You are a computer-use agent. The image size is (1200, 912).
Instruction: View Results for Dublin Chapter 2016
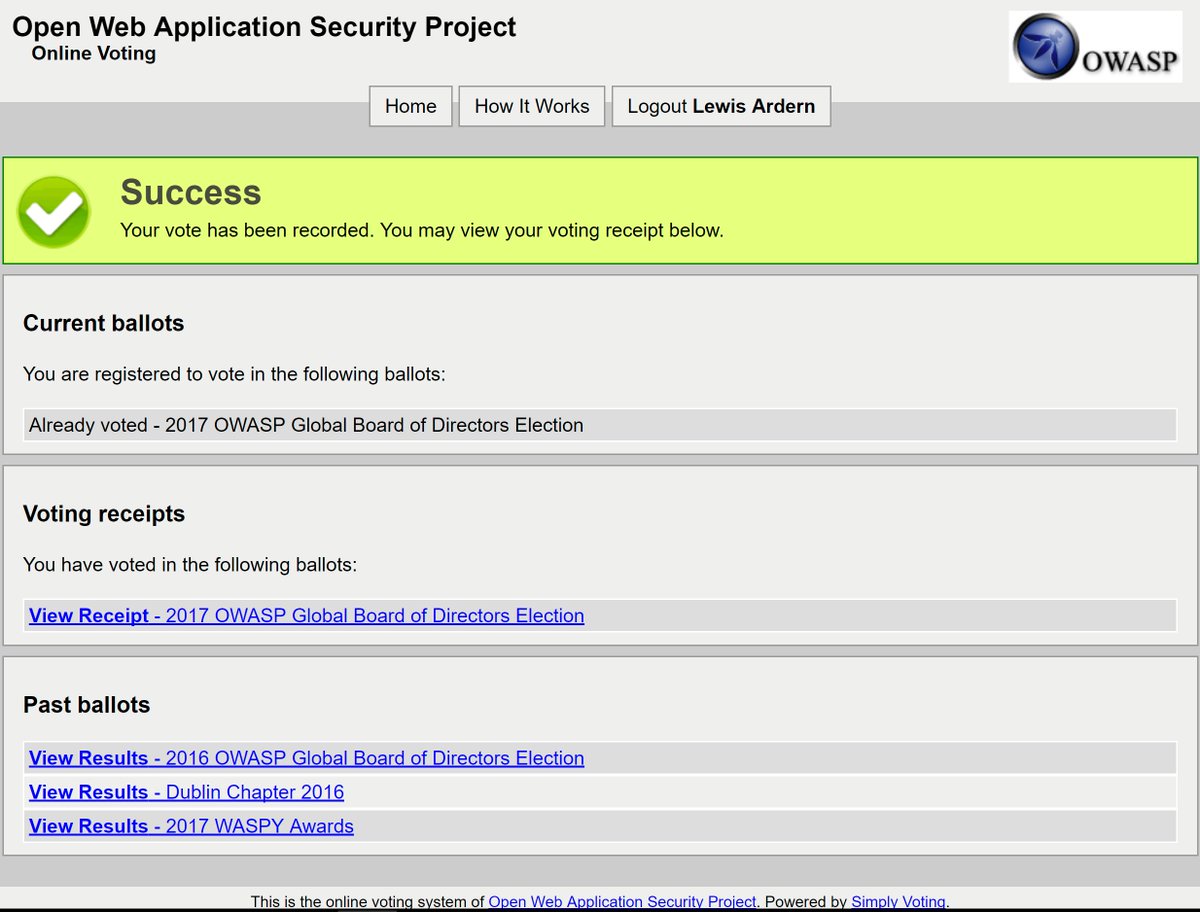pos(187,792)
